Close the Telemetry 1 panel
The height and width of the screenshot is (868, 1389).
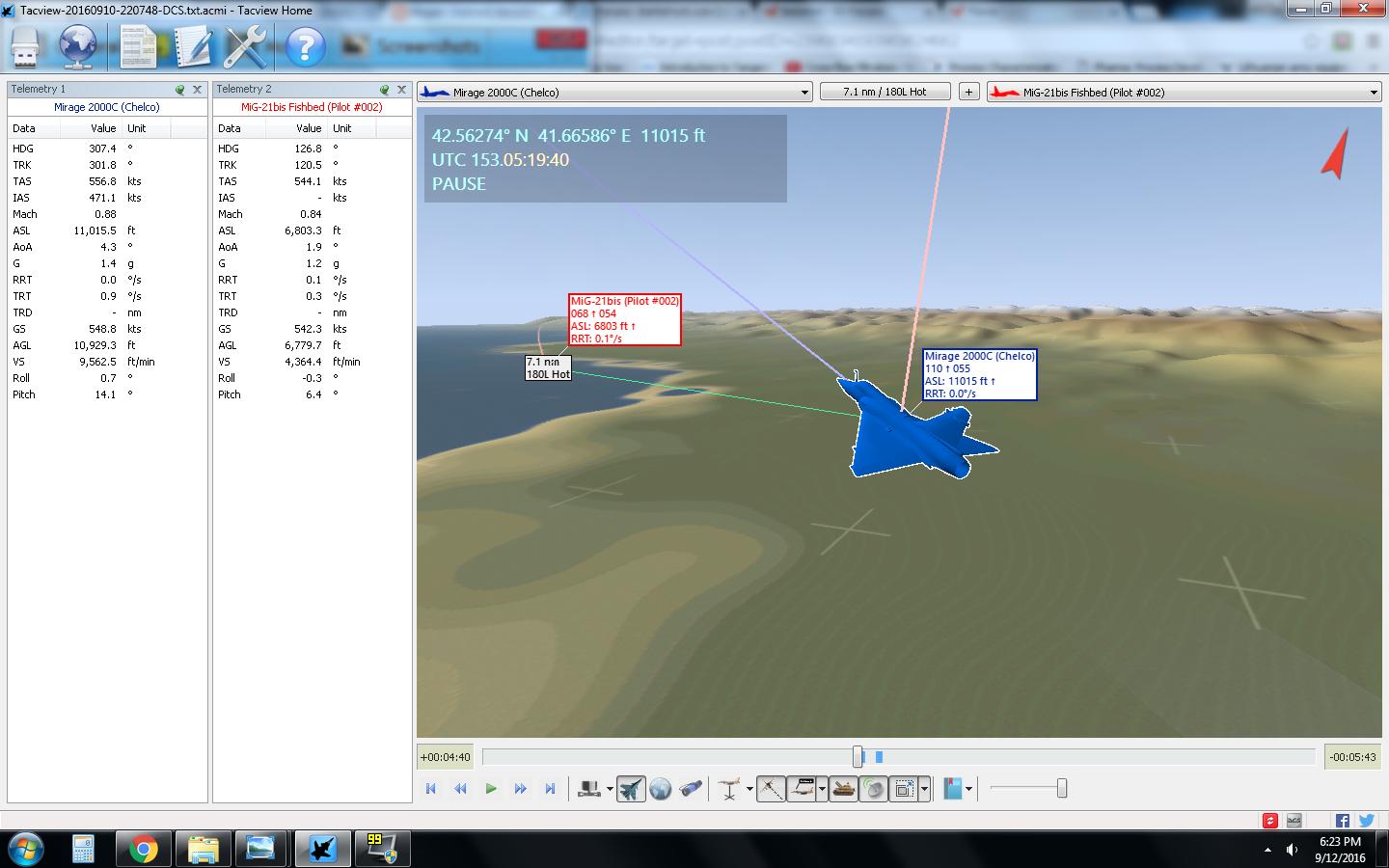(x=198, y=89)
